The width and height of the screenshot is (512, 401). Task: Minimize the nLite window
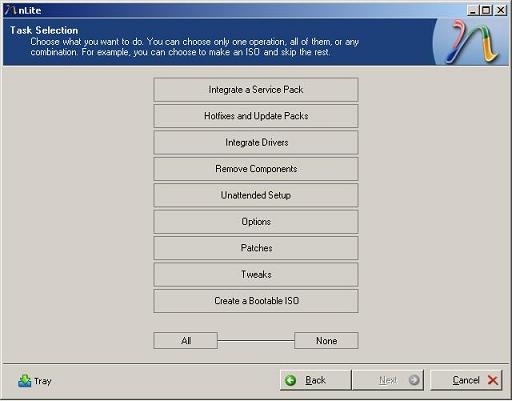tap(472, 11)
